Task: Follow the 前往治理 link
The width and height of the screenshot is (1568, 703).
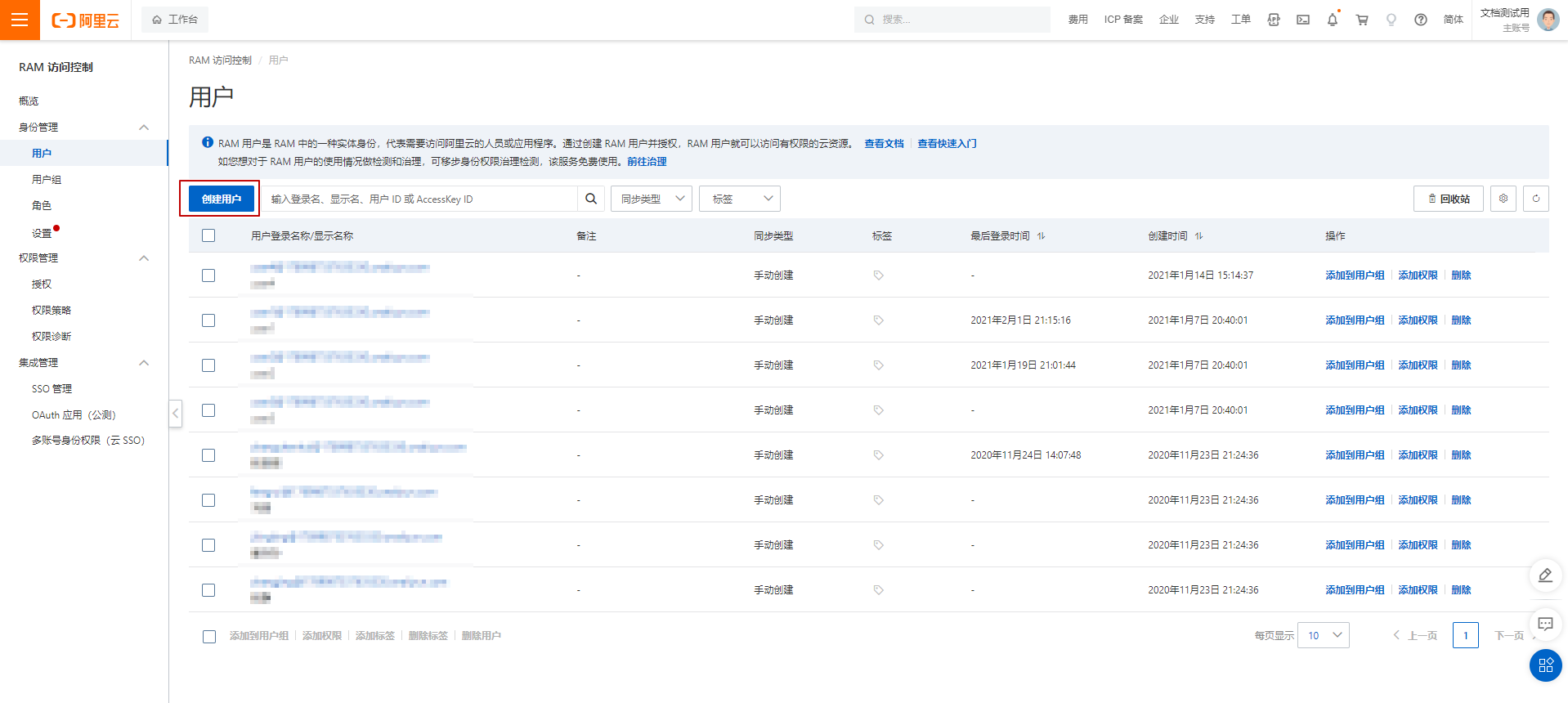Action: tap(647, 161)
